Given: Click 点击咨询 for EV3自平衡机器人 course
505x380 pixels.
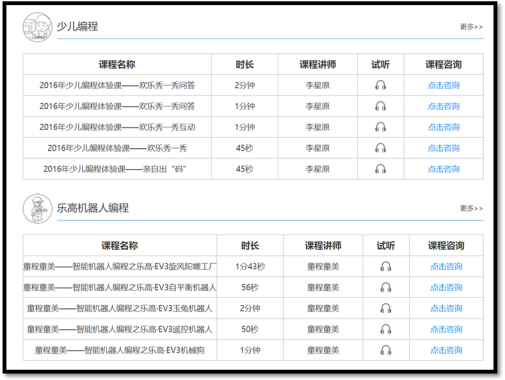Looking at the screenshot, I should 446,287.
